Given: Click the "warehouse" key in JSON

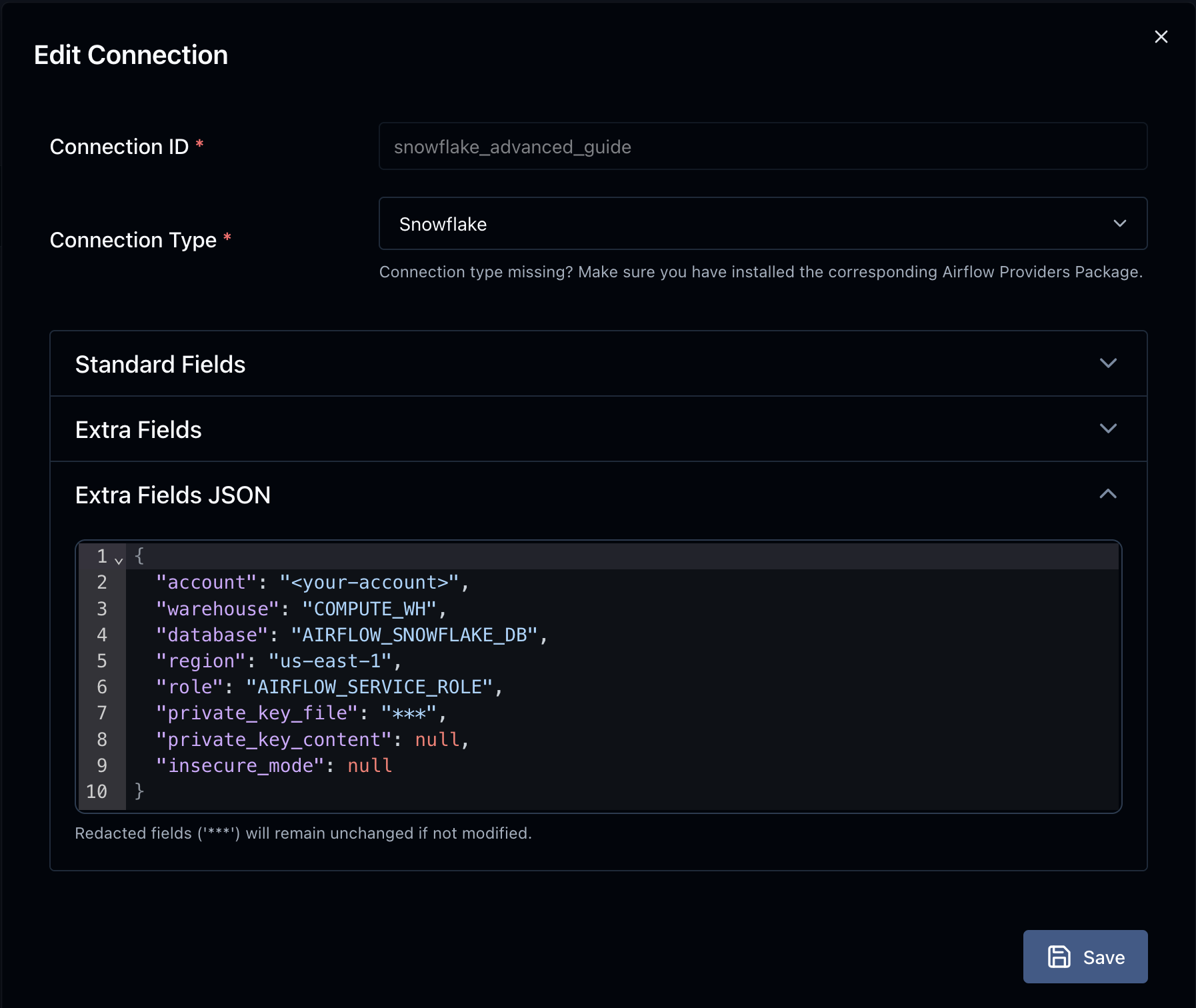Looking at the screenshot, I should (x=217, y=609).
